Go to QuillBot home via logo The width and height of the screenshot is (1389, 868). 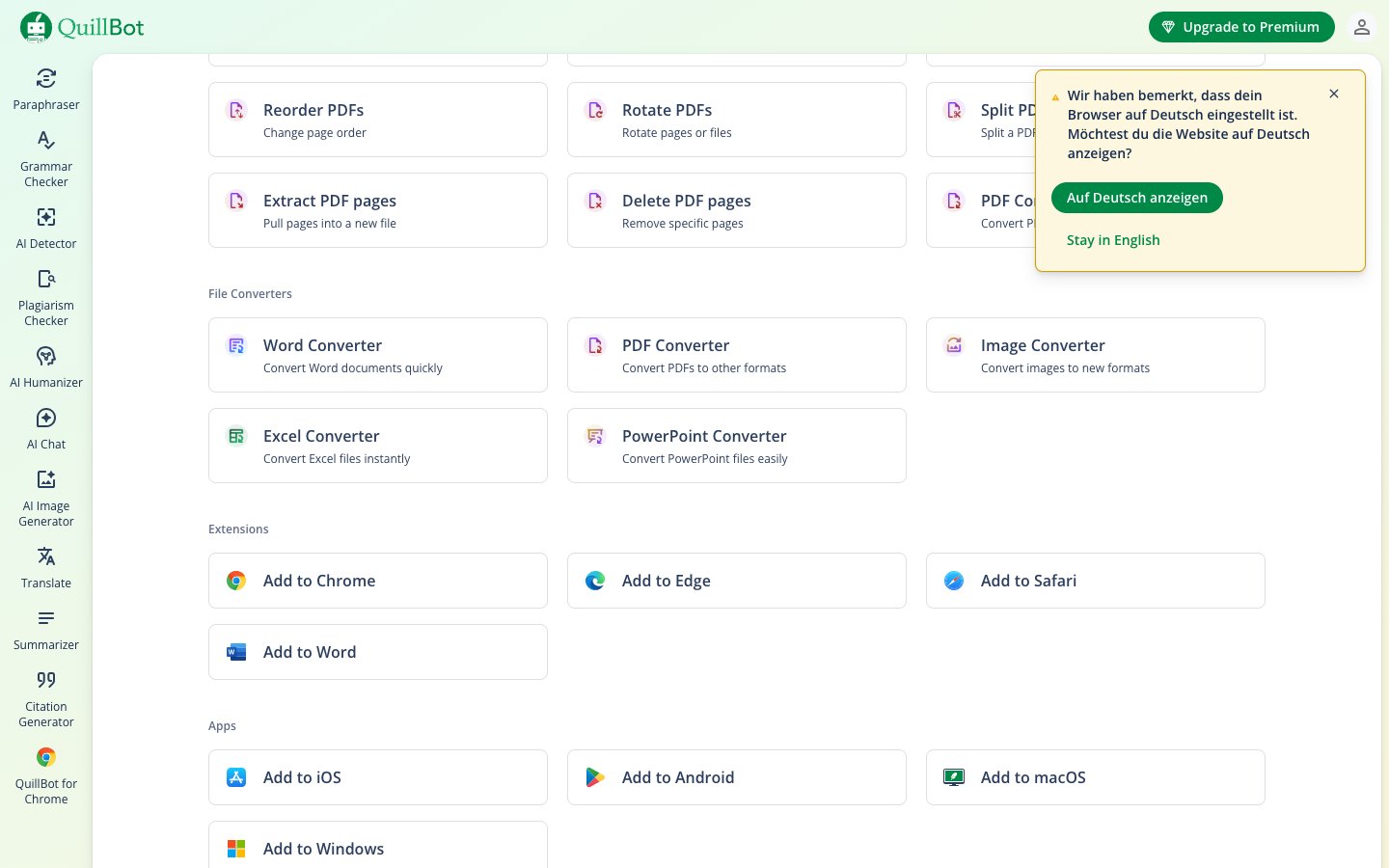[82, 27]
